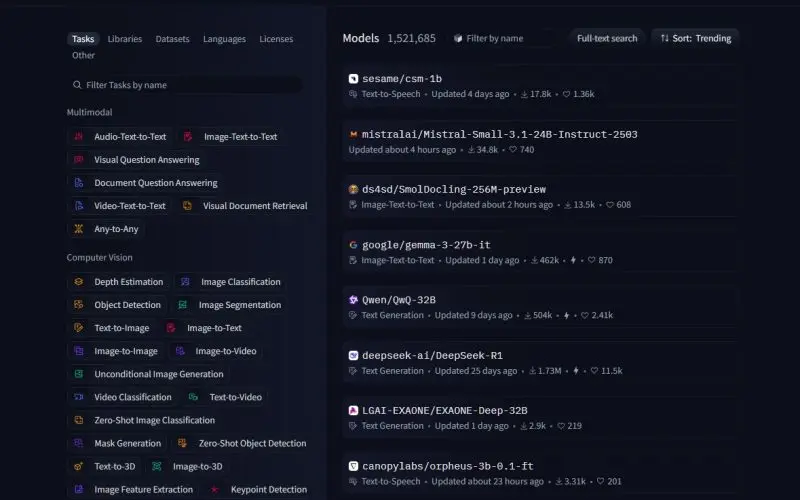Click the Filter Tasks by name field
Viewport: 800px width, 500px height.
185,85
